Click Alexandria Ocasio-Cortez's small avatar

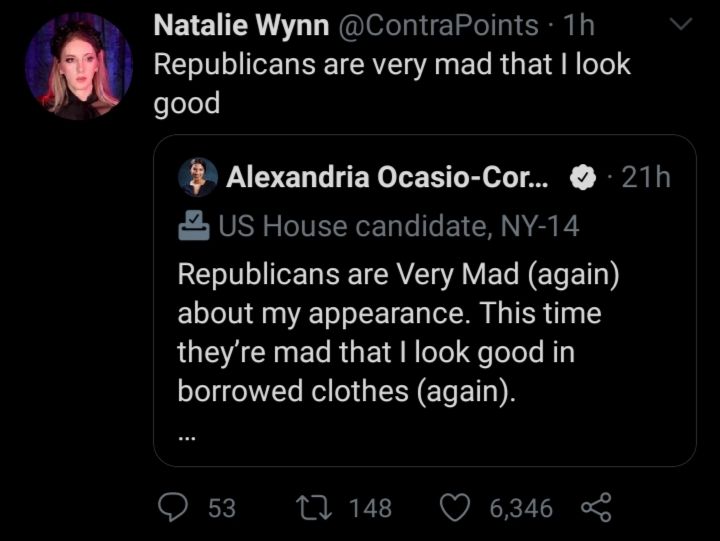(197, 178)
